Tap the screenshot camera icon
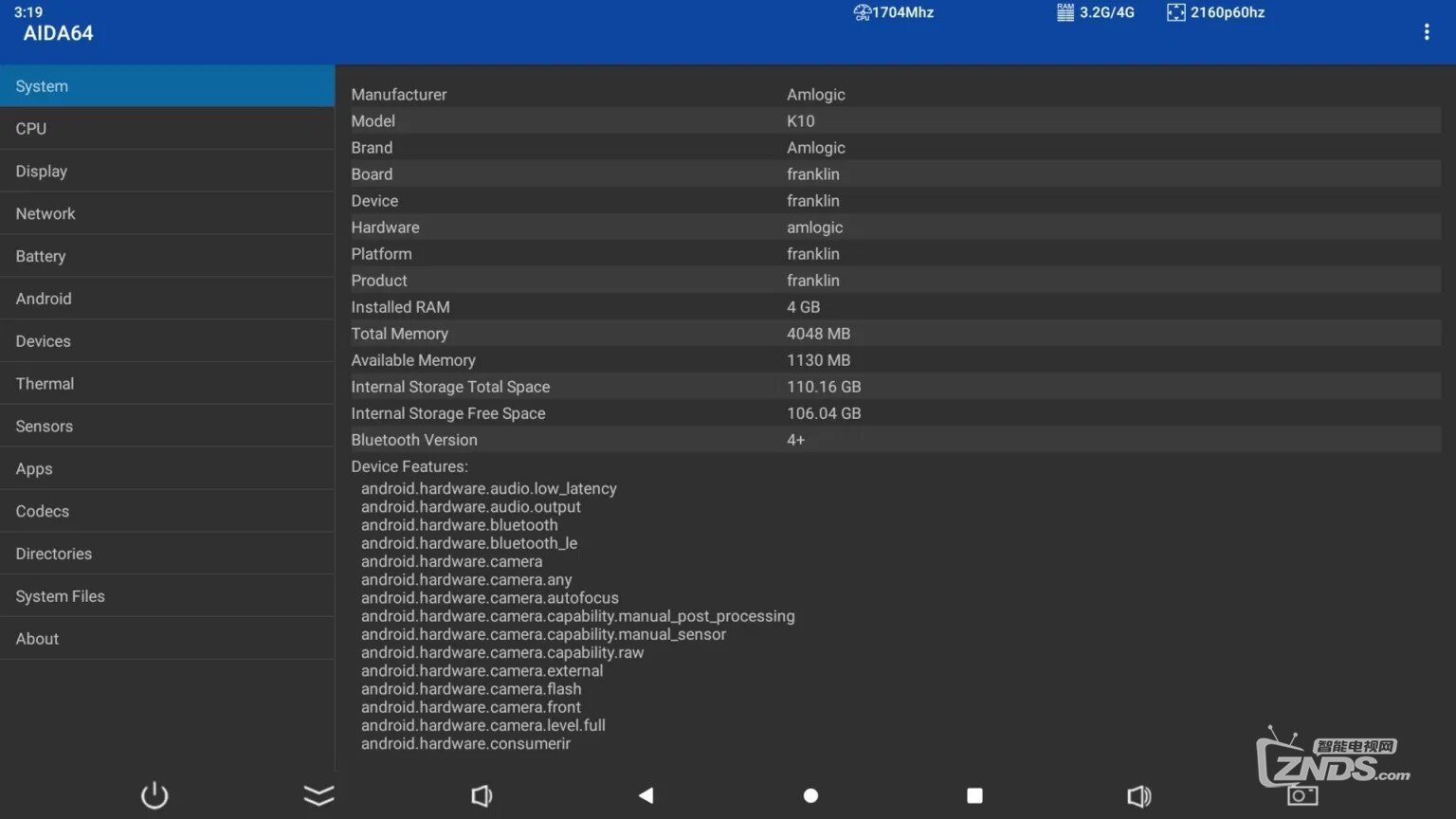The height and width of the screenshot is (819, 1456). click(x=1302, y=794)
